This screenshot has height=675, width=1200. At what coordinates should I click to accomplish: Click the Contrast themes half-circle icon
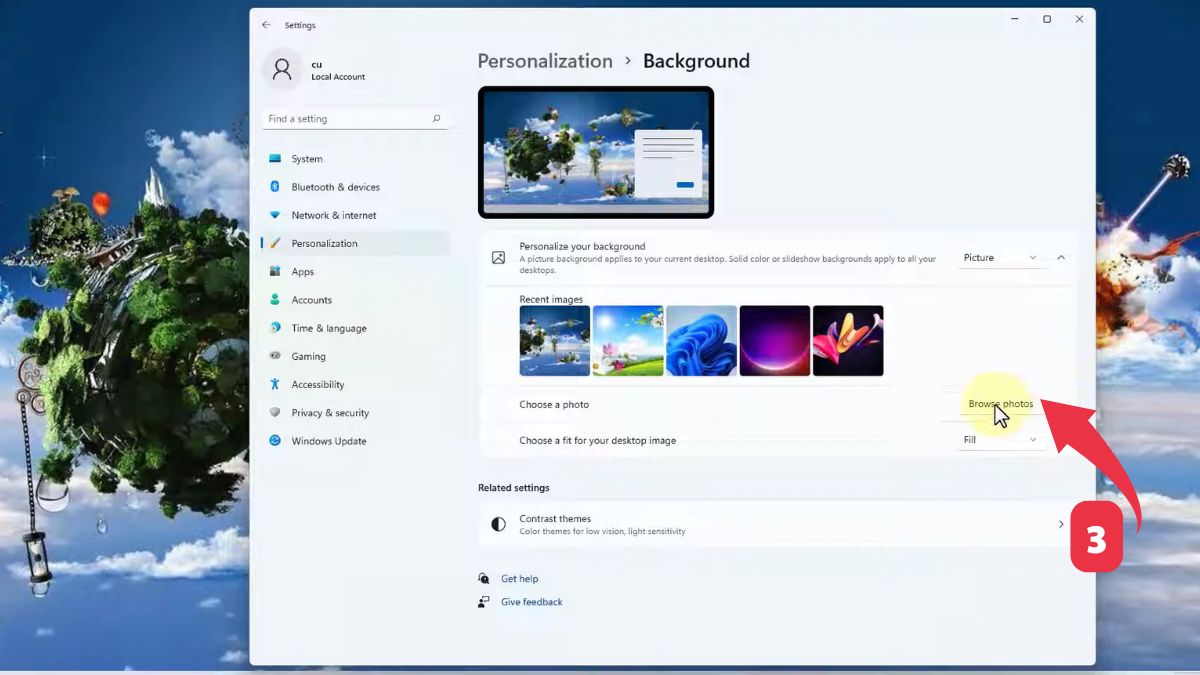498,523
